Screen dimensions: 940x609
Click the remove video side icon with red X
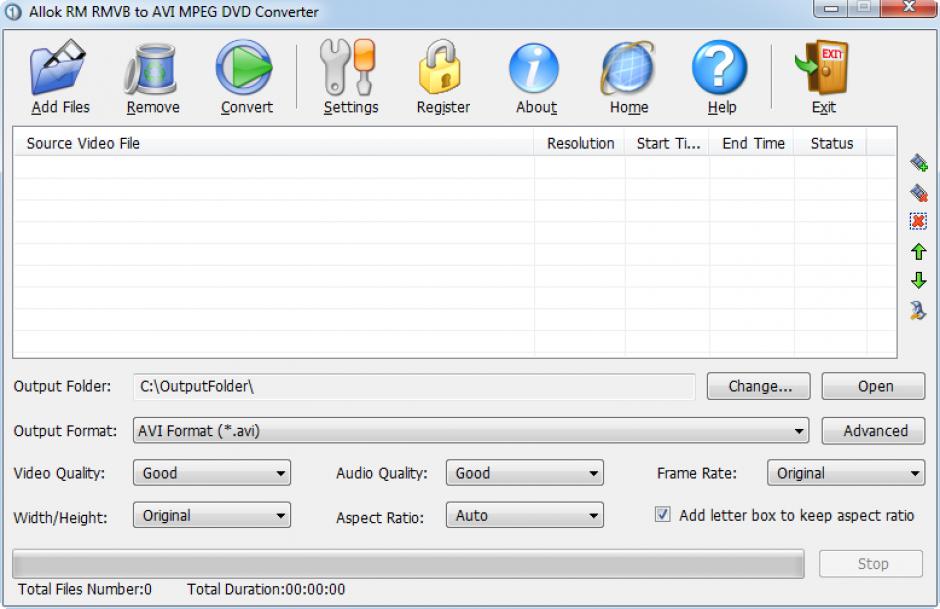[x=918, y=192]
